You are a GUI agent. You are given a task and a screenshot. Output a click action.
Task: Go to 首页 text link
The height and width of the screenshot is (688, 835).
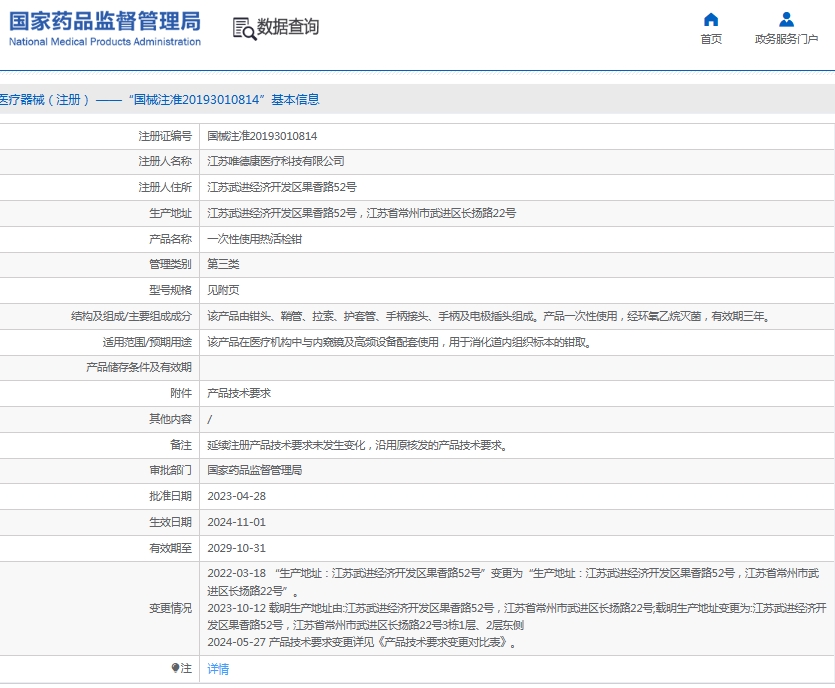pos(711,39)
